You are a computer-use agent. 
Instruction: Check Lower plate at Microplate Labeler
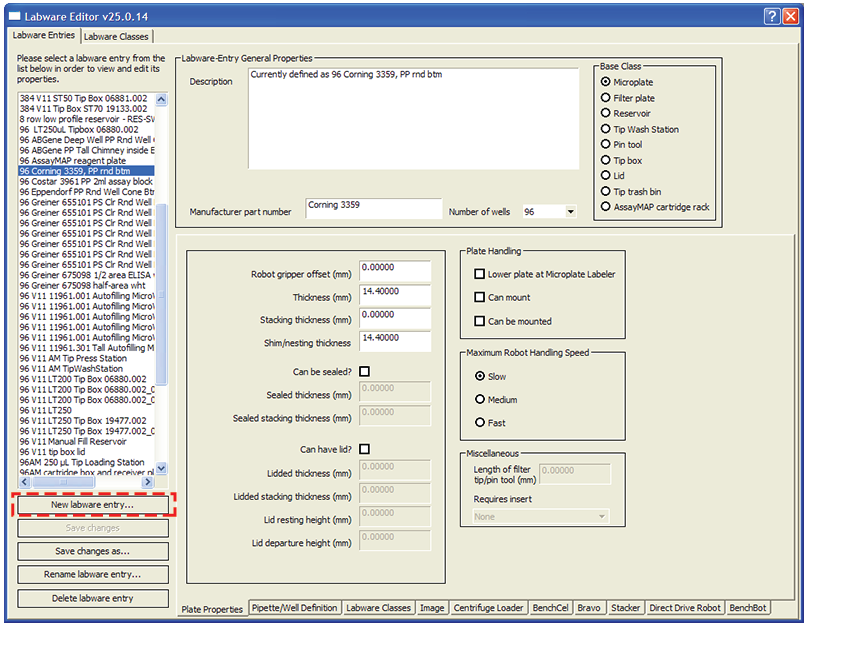click(x=480, y=274)
